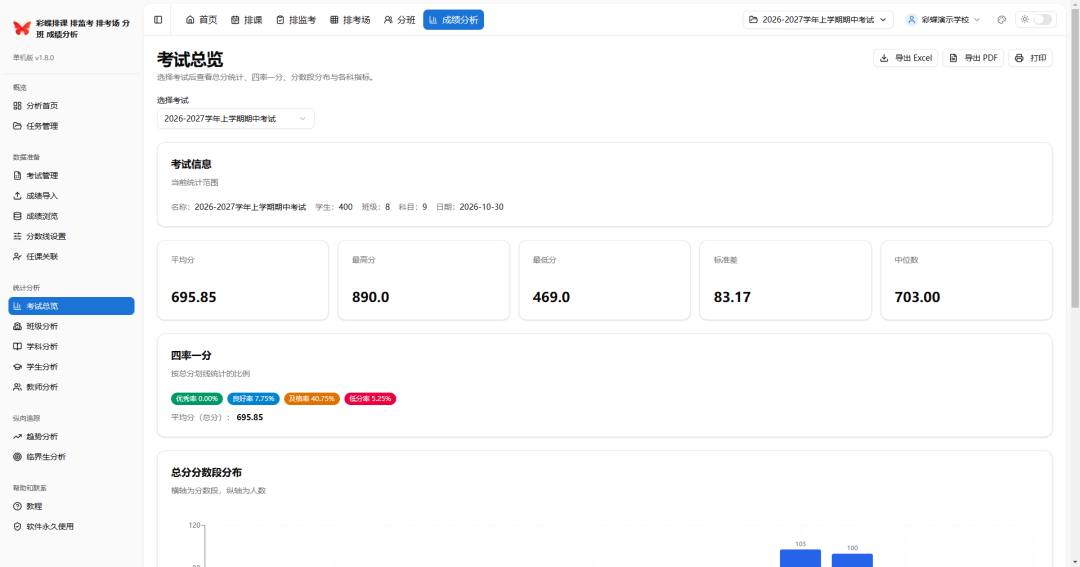
Task: Click the 中位数 703.00 card
Action: [x=966, y=280]
